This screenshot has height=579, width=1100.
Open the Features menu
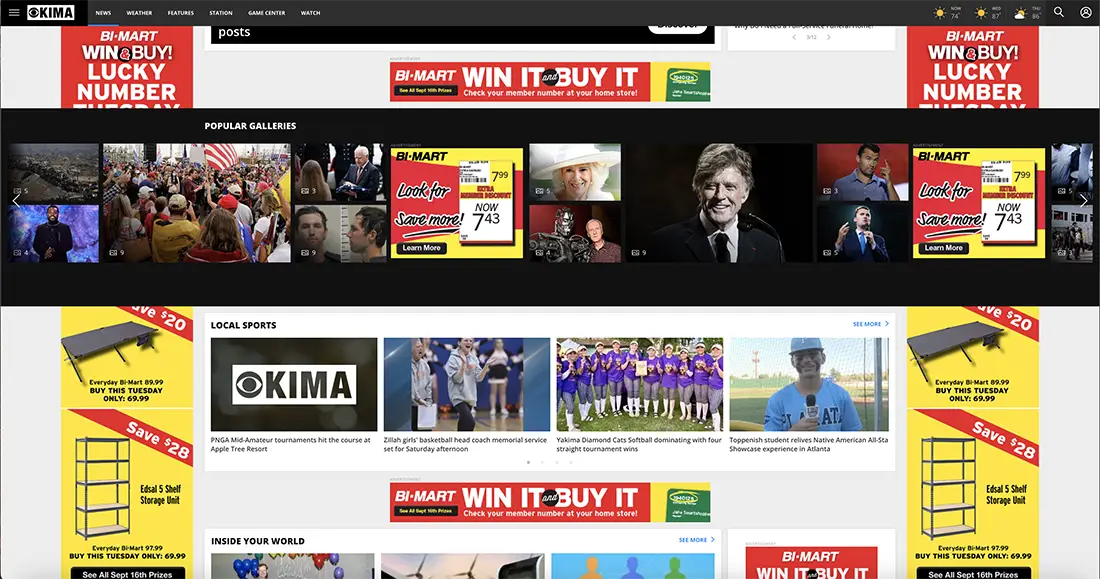[x=180, y=13]
